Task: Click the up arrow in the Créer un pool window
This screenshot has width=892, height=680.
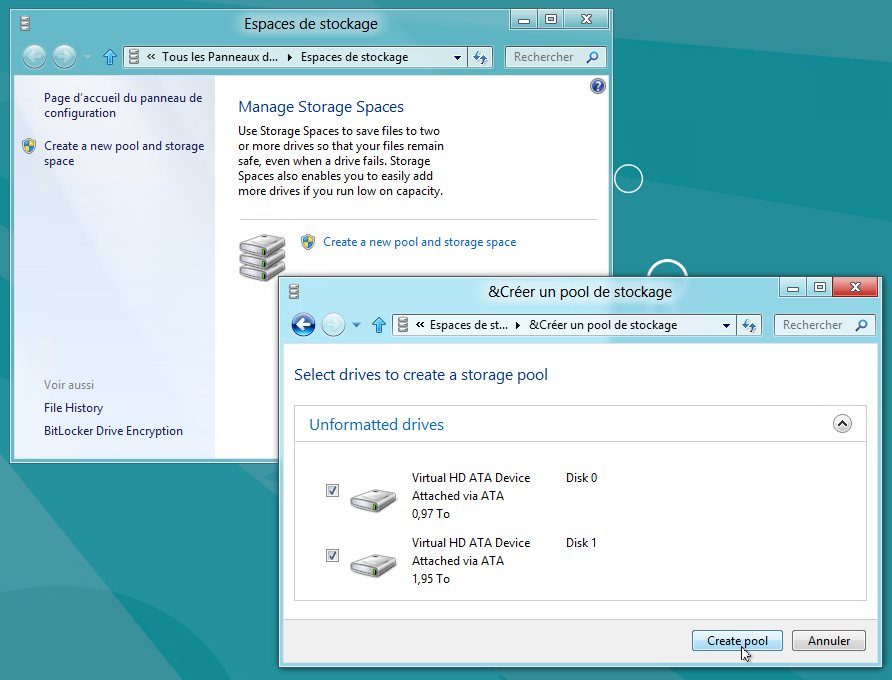Action: tap(379, 325)
